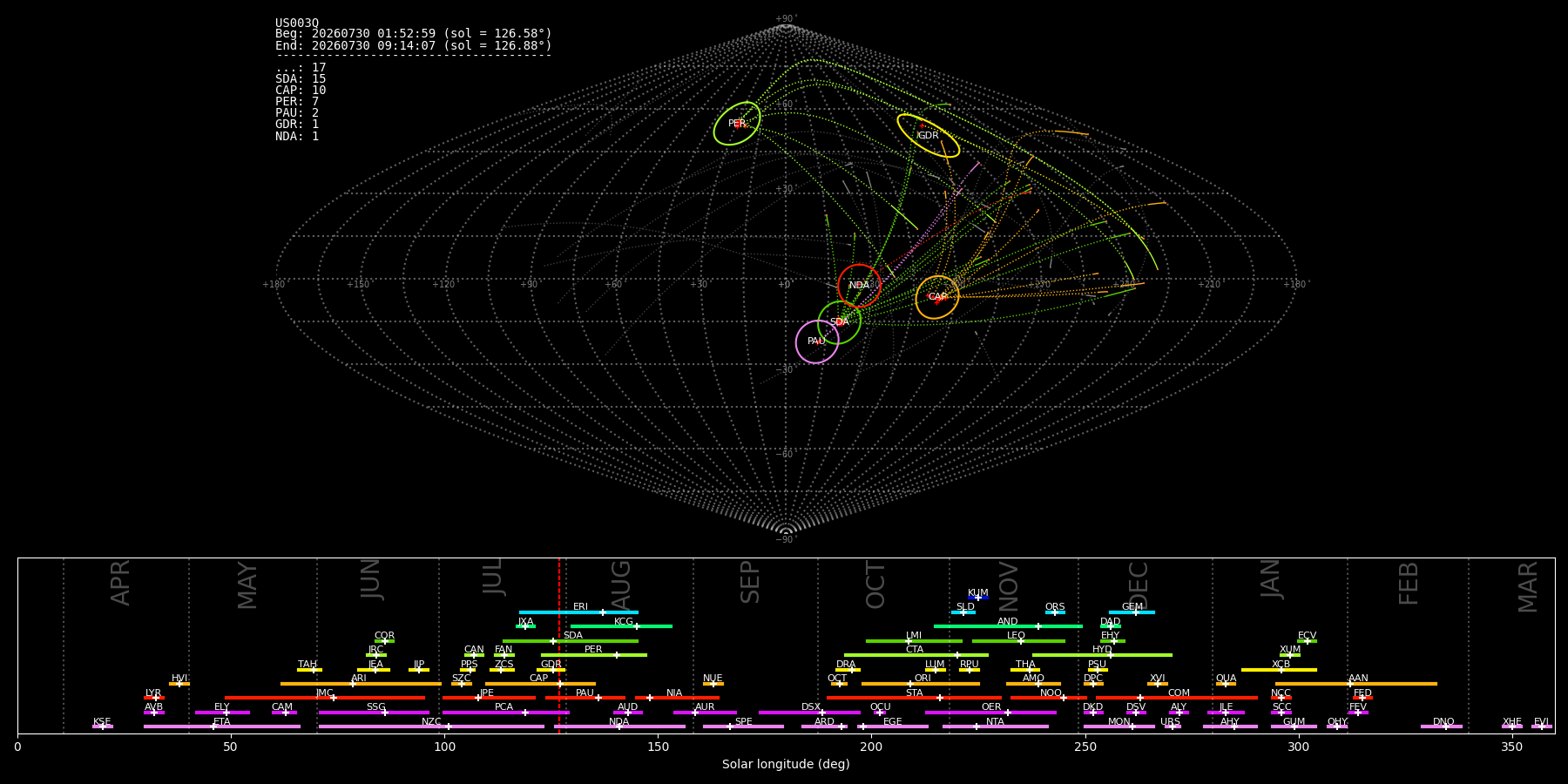Click the 'NDA: 1' count entry

[297, 137]
